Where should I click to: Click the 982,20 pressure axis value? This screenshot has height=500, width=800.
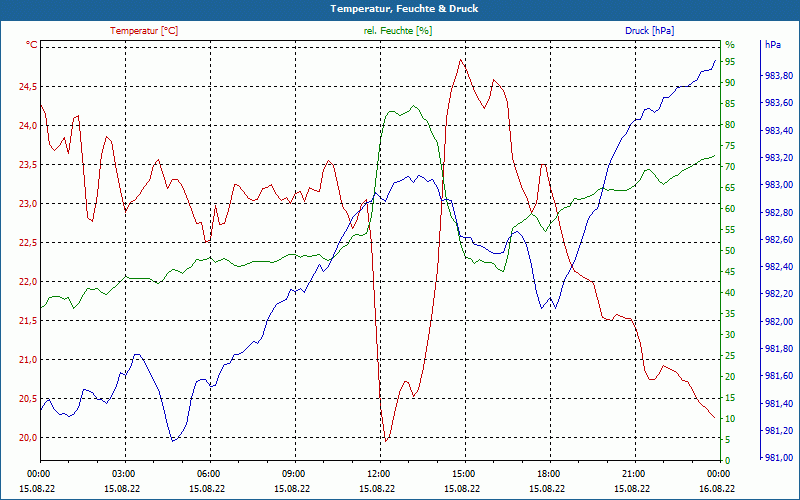click(x=779, y=294)
